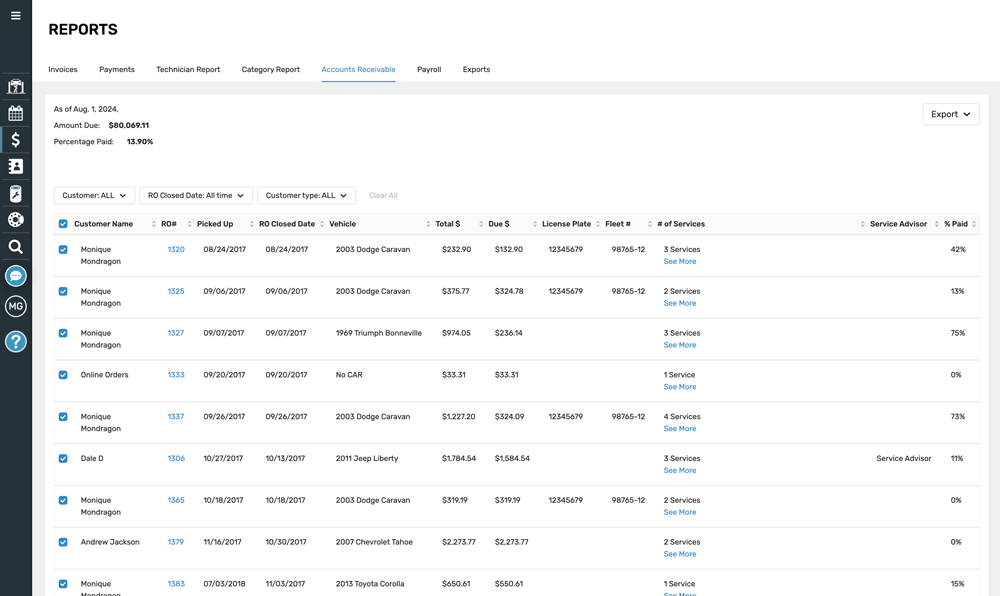
Task: Uncheck the row for Online Orders
Action: [63, 374]
